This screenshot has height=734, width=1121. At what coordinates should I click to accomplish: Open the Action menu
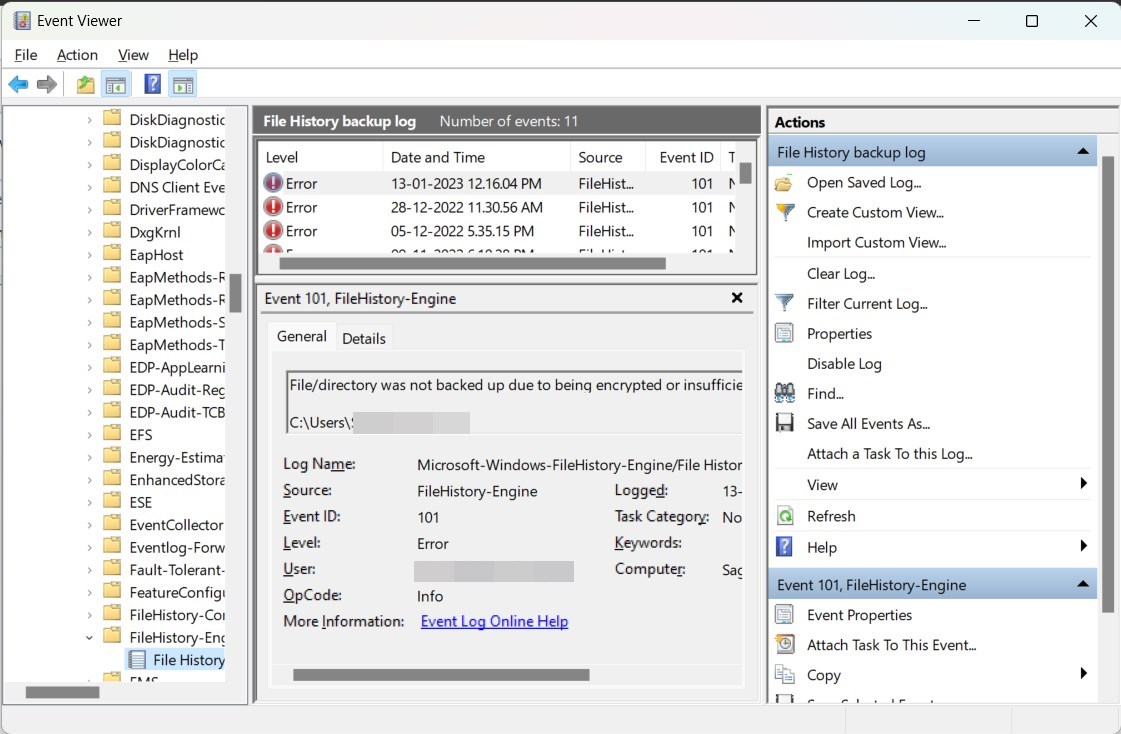tap(77, 55)
